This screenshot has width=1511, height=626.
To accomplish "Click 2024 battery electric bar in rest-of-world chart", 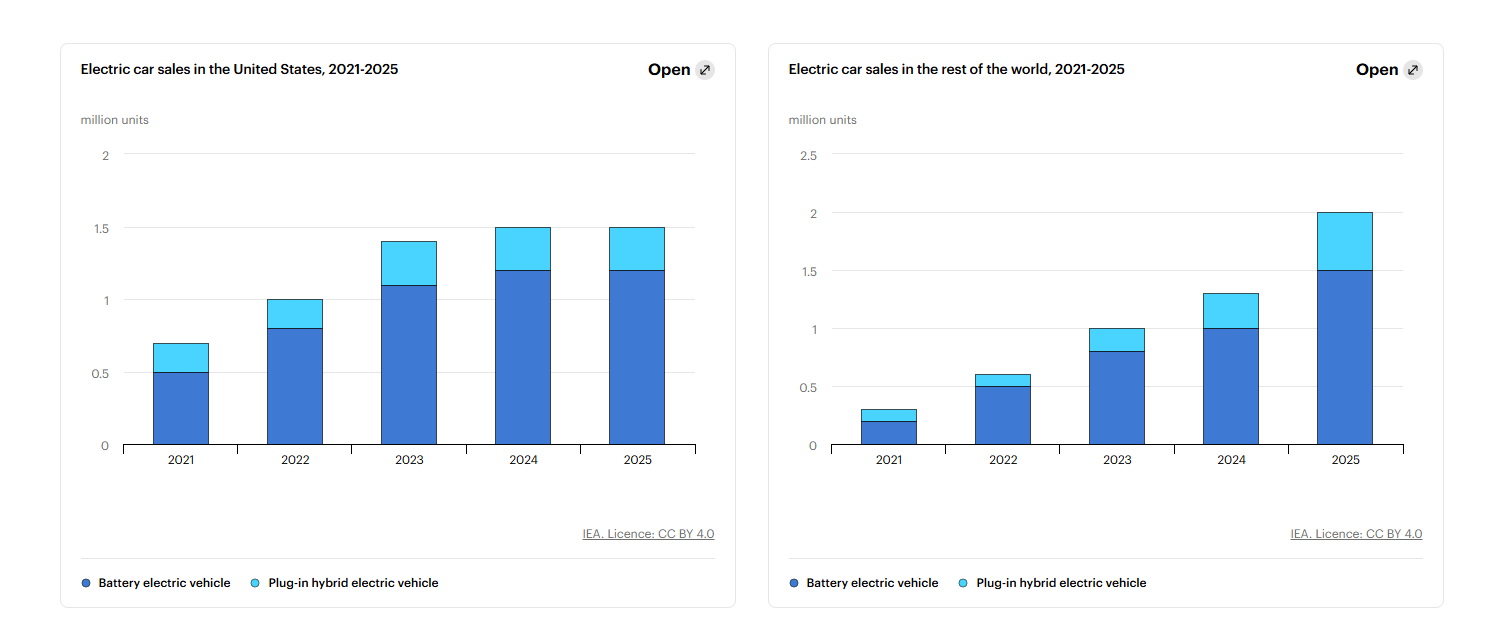I will click(1231, 386).
